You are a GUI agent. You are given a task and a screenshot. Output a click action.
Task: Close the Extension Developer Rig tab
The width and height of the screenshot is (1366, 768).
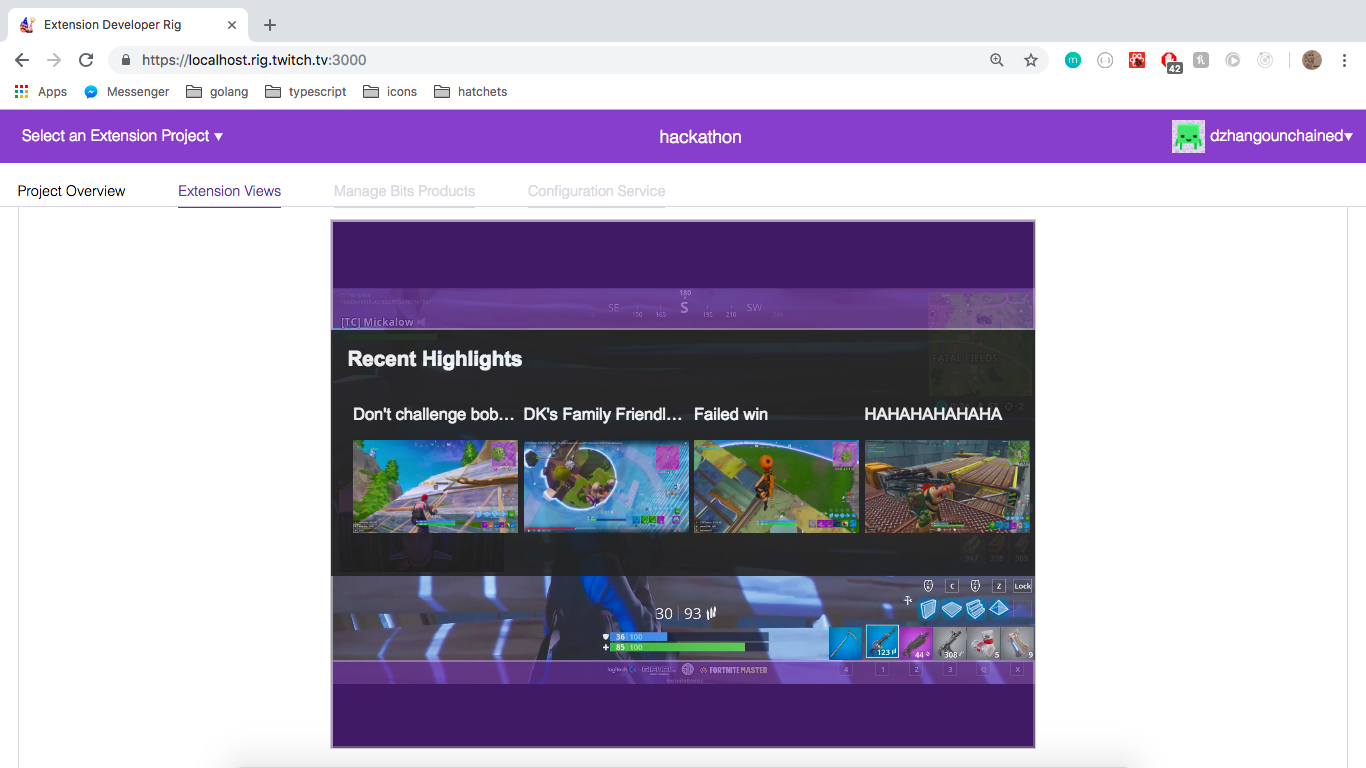point(232,25)
